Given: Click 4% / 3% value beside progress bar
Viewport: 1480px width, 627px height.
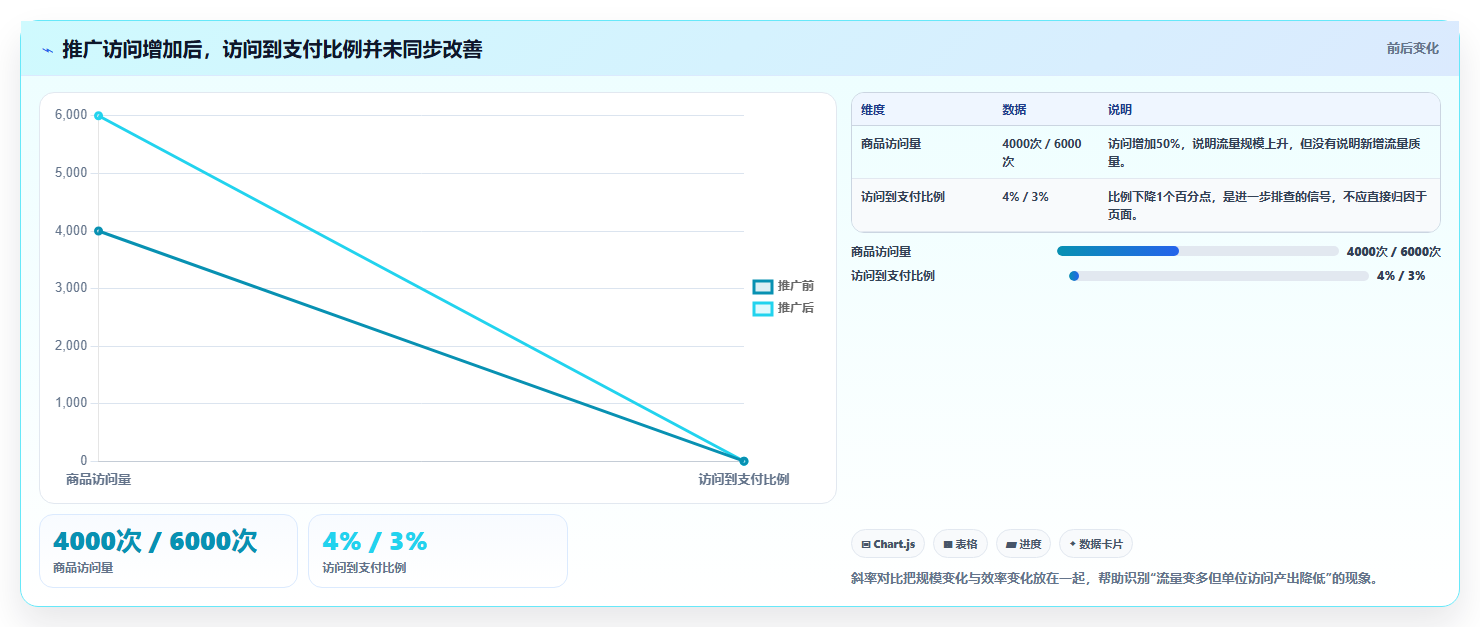Looking at the screenshot, I should tap(1401, 276).
